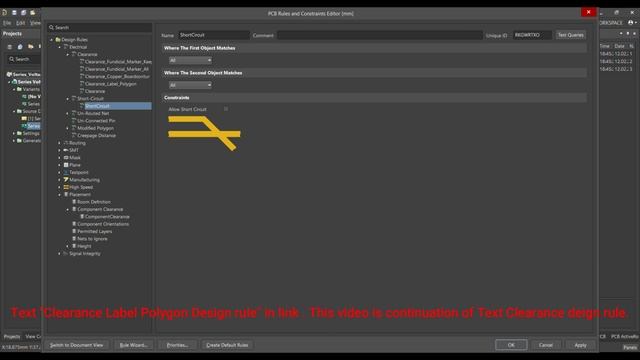Expand the Manufacturing category arrow
The image size is (640, 360).
tap(60, 180)
